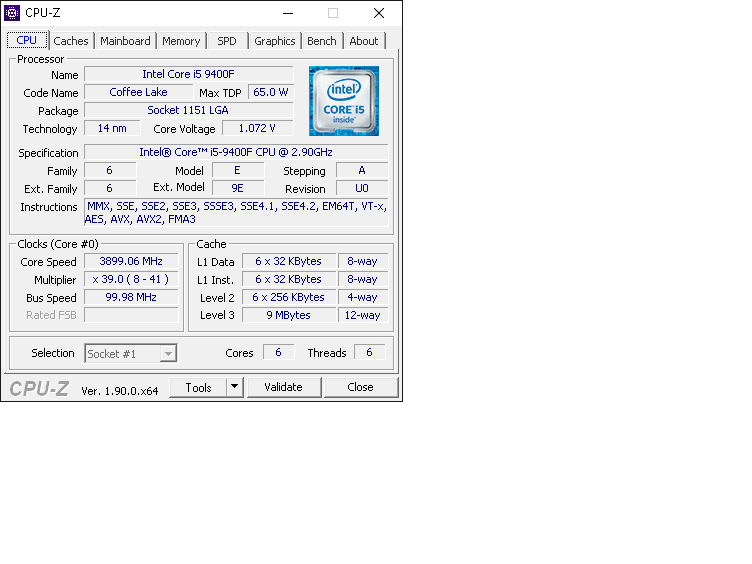
Task: Click the L1 Inst. 6 x 32 KBytes value
Action: (x=289, y=279)
